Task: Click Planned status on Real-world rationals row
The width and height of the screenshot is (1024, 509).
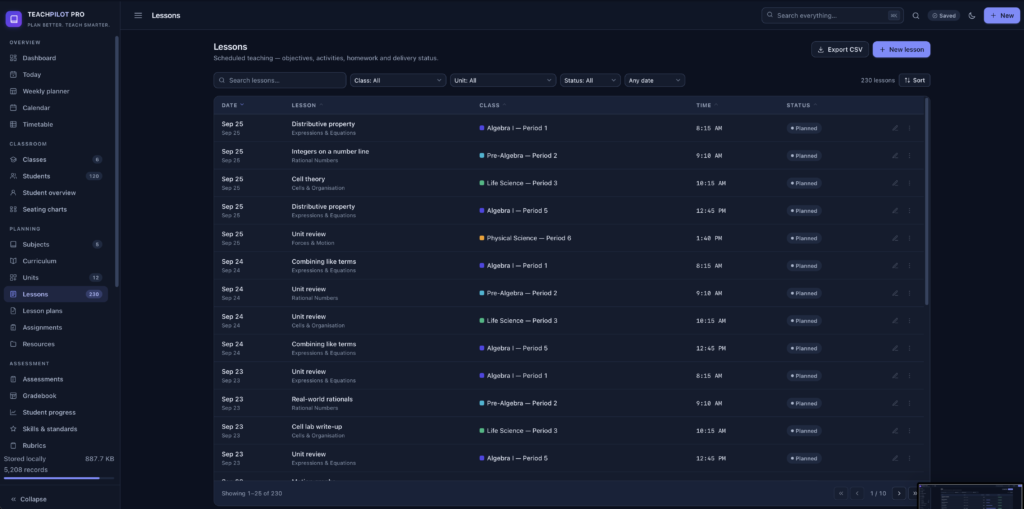Action: [804, 403]
